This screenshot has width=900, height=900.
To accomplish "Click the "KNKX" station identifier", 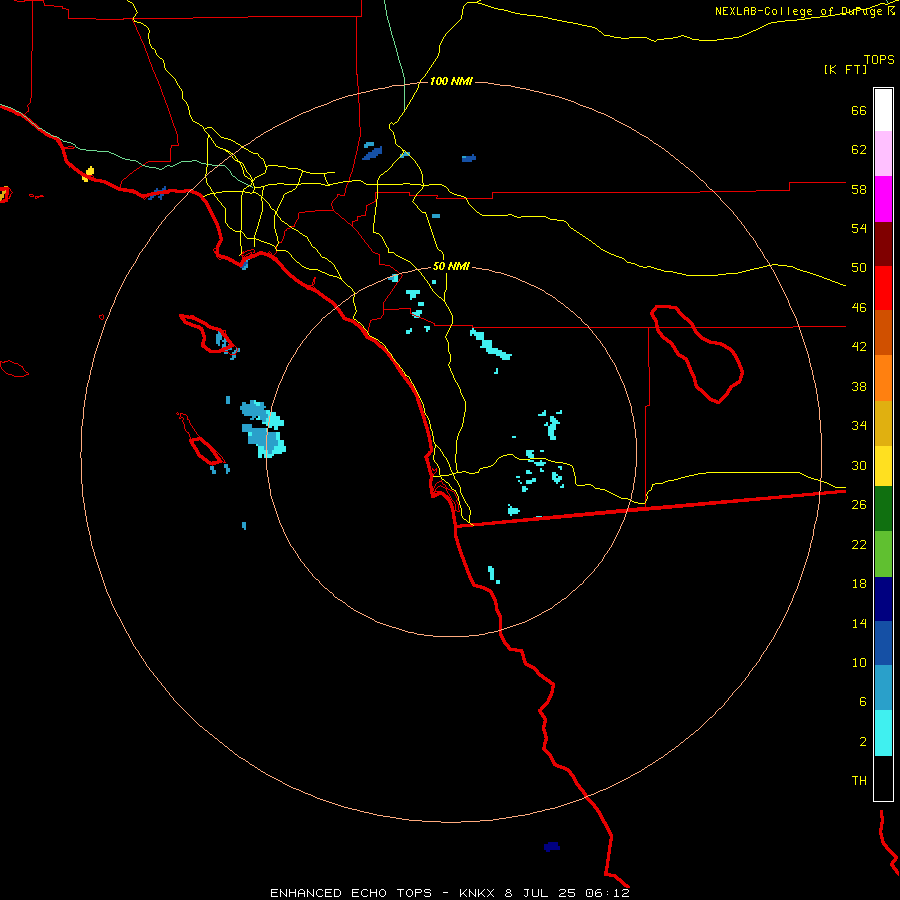I will click(x=478, y=893).
